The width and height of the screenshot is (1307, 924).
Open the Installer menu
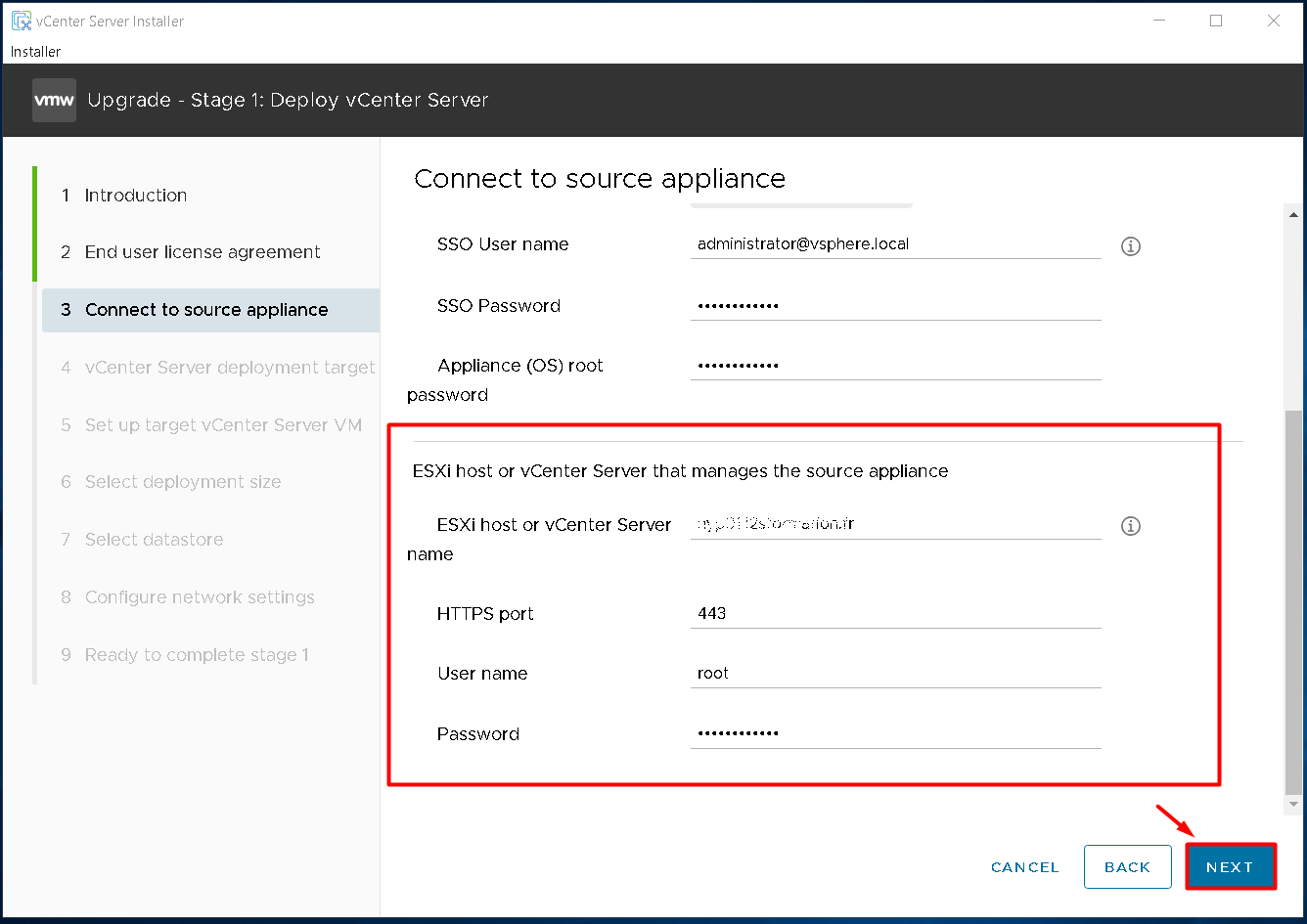click(36, 52)
